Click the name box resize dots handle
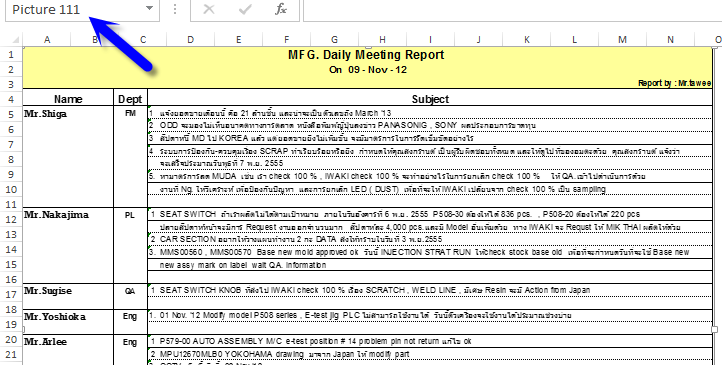The height and width of the screenshot is (365, 722). click(x=175, y=9)
